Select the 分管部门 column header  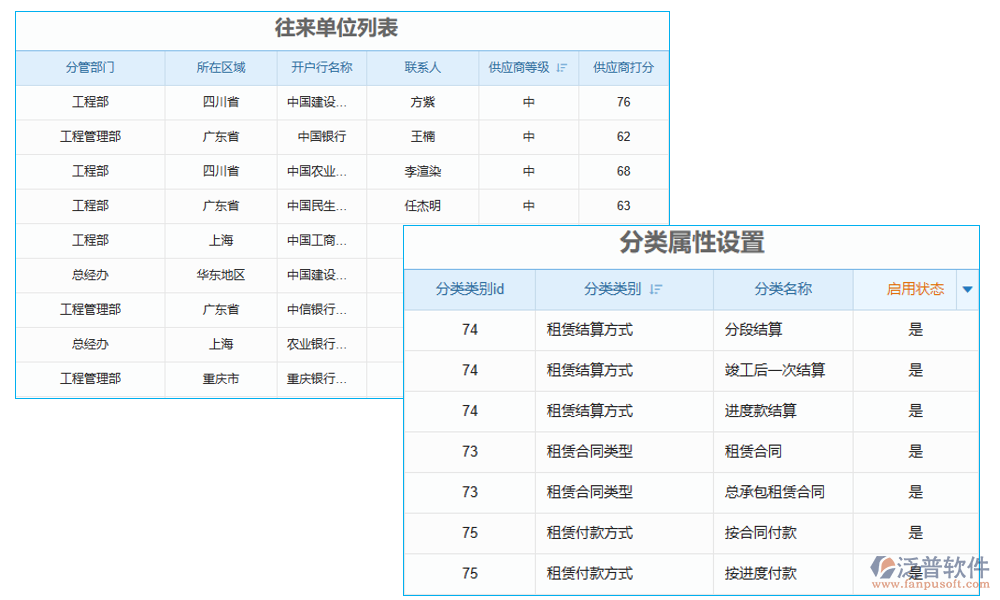[x=89, y=67]
